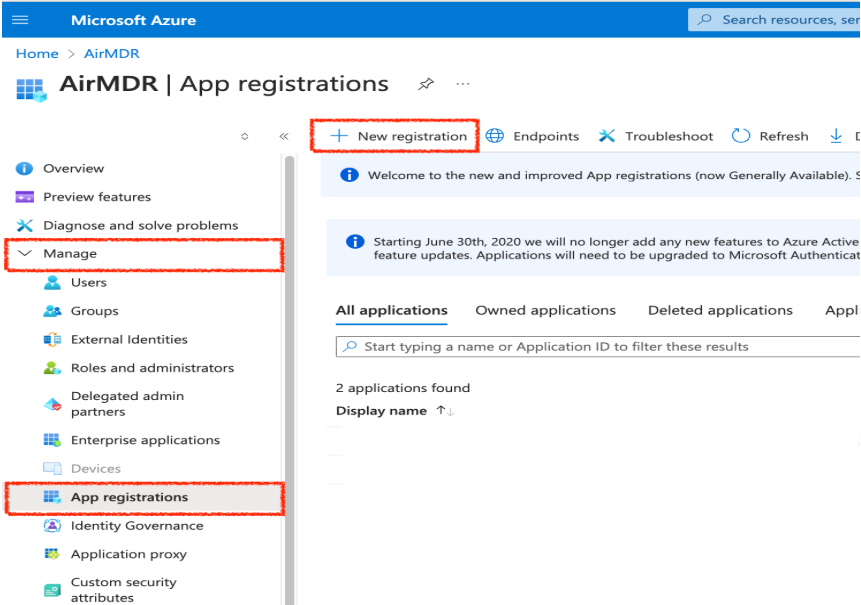861x605 pixels.
Task: Switch to All applications tab
Action: point(392,311)
